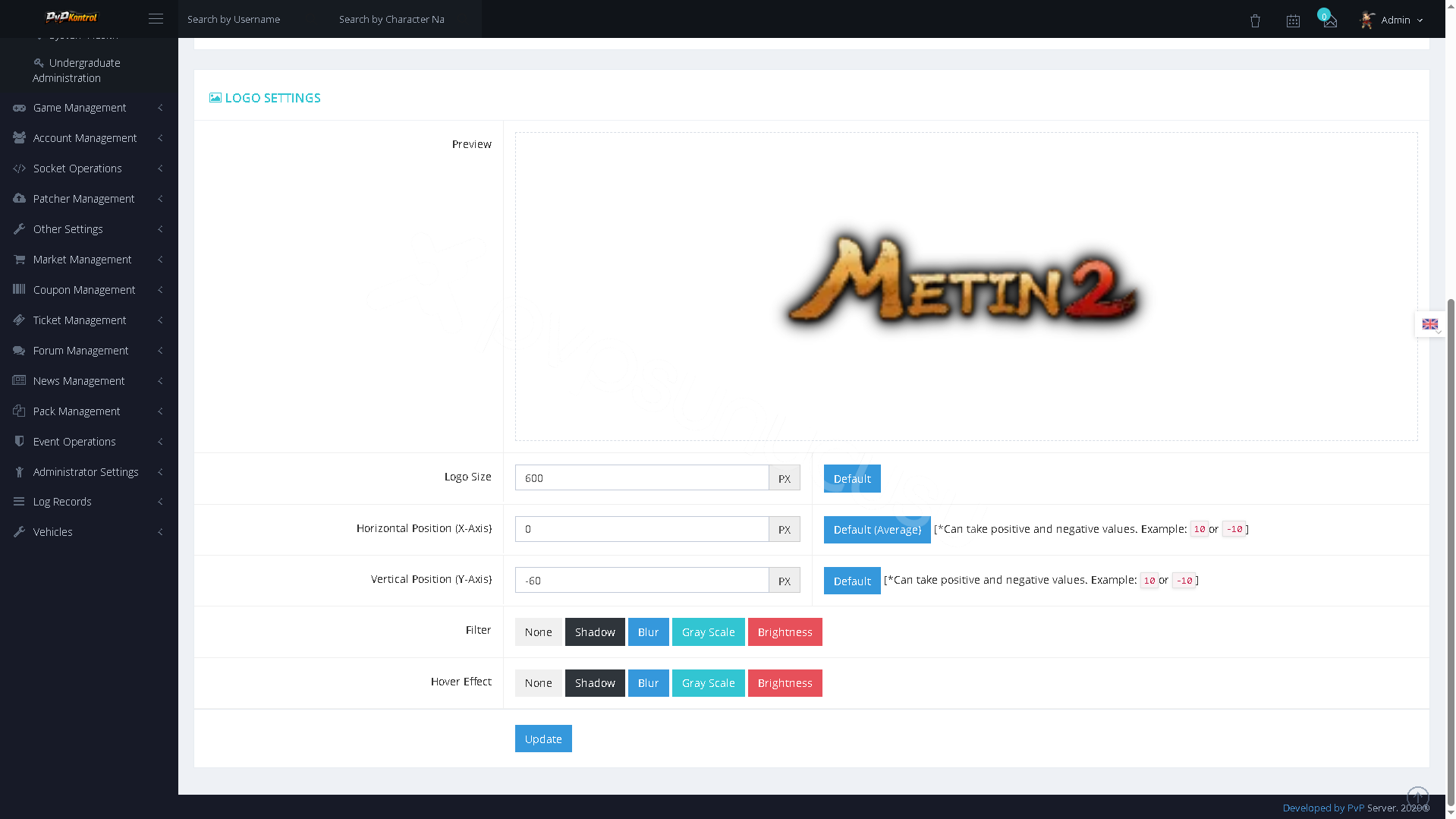The width and height of the screenshot is (1456, 819).
Task: Open the messages inbox icon
Action: point(1330,21)
